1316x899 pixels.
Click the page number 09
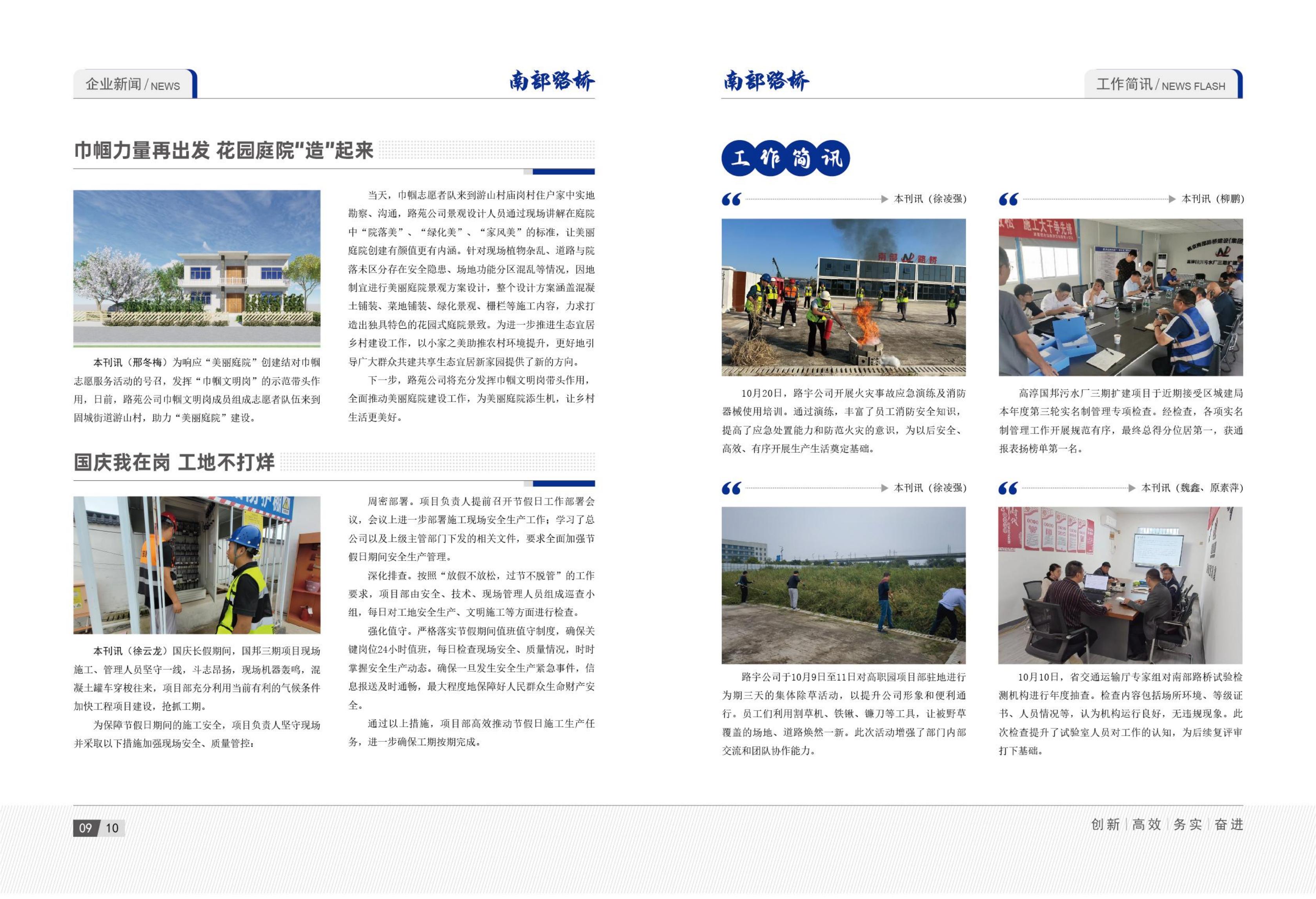[x=86, y=828]
